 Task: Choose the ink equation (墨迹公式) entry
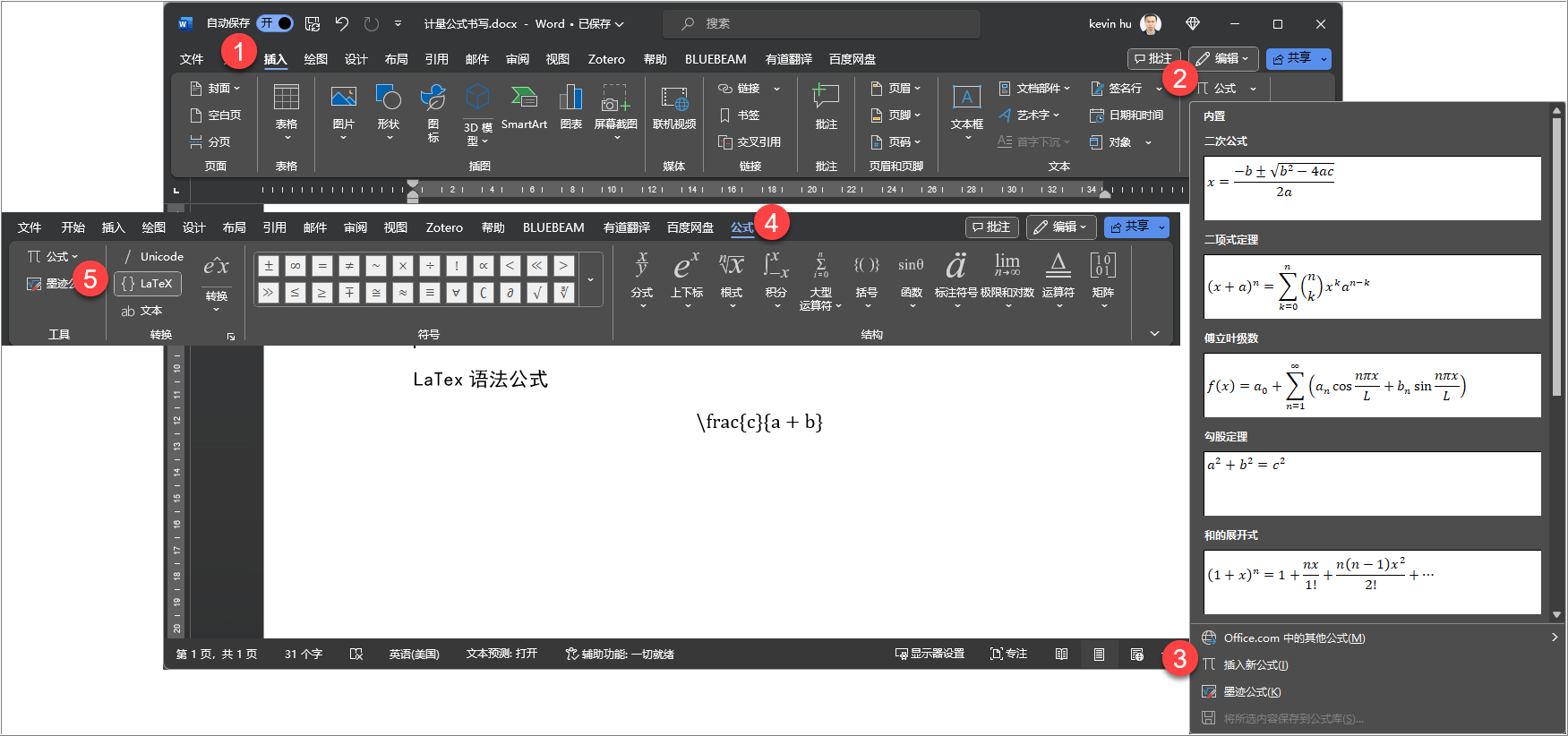pos(1252,692)
